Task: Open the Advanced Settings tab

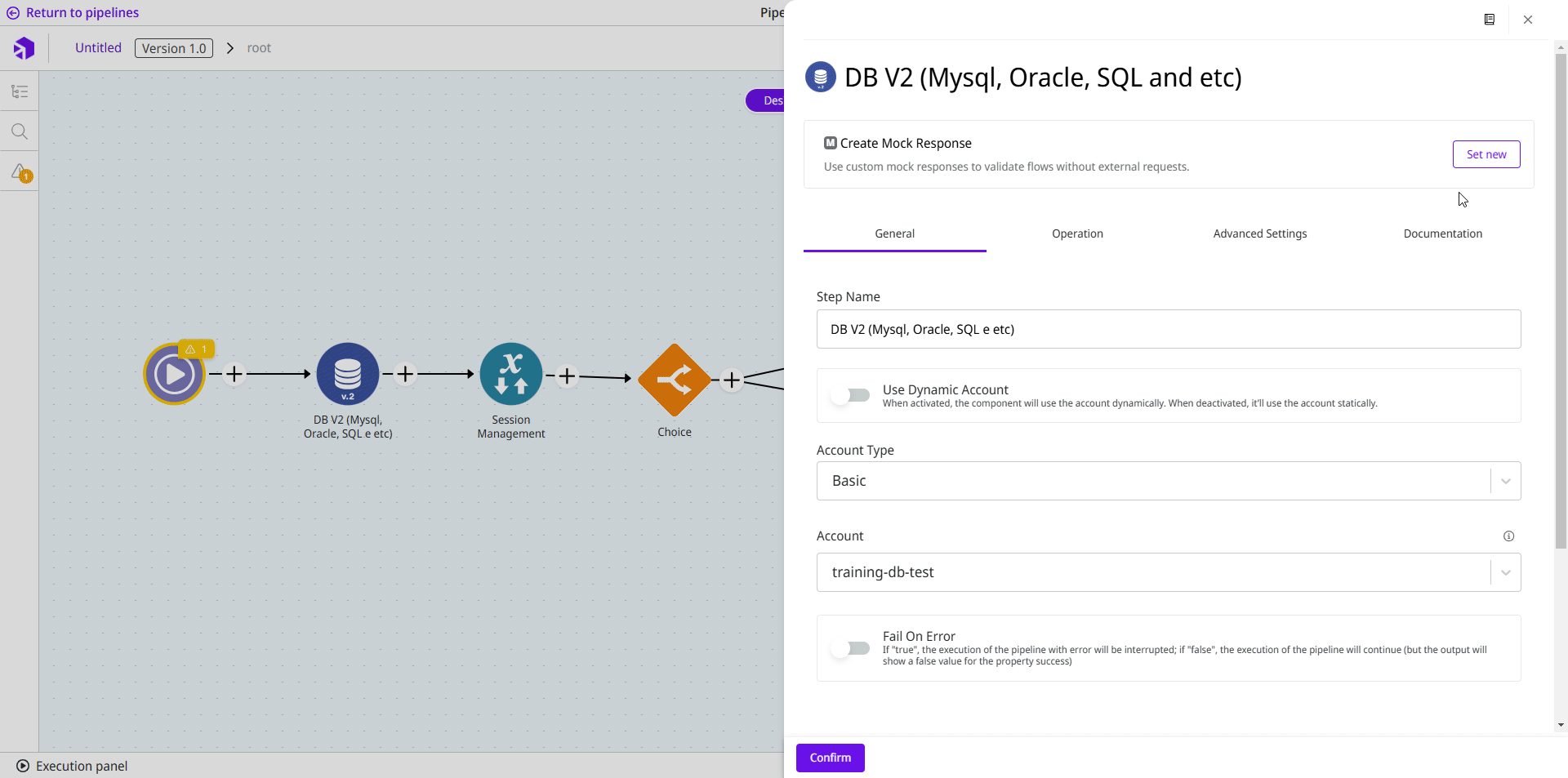Action: tap(1259, 233)
